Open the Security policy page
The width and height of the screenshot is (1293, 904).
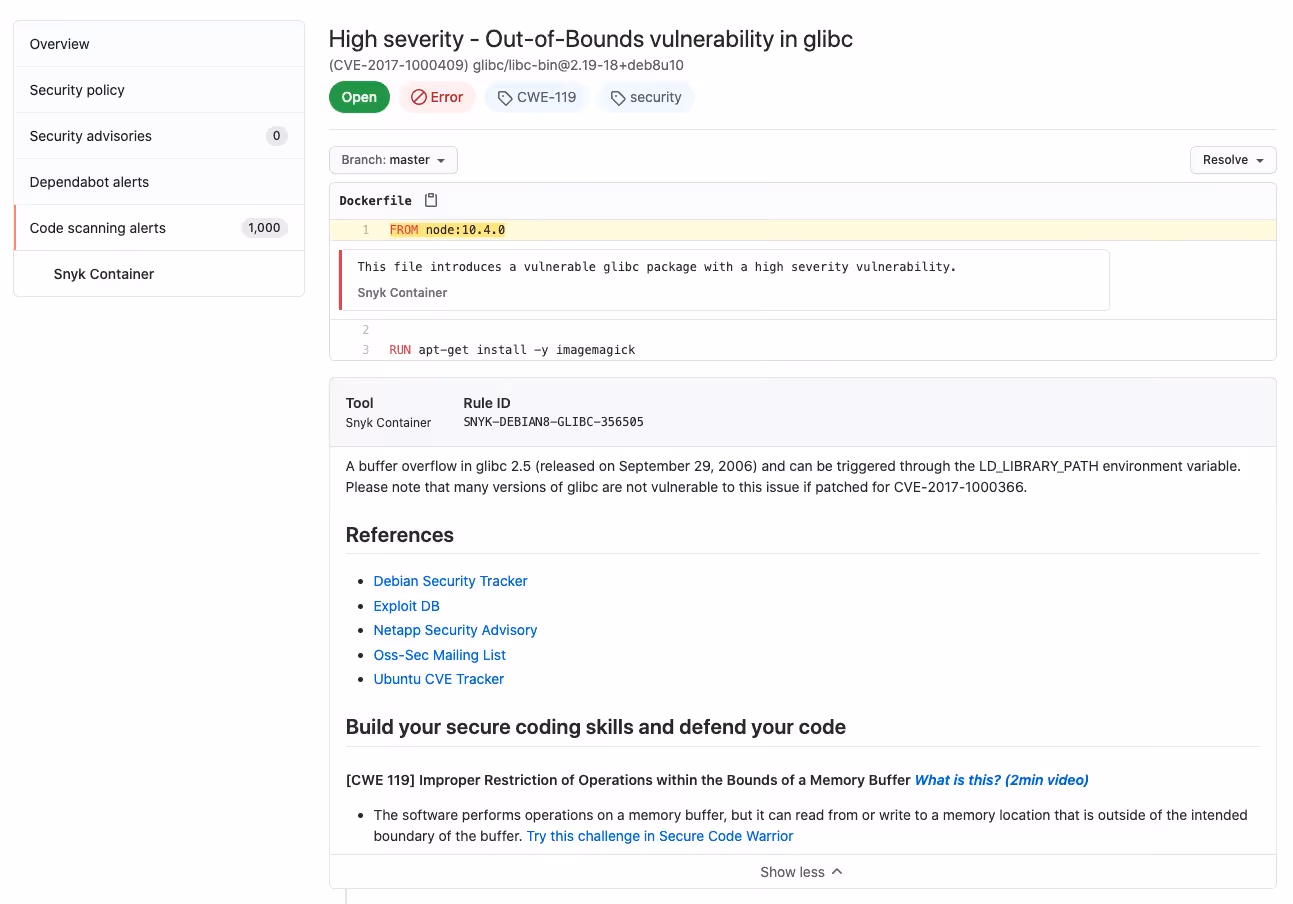click(77, 90)
